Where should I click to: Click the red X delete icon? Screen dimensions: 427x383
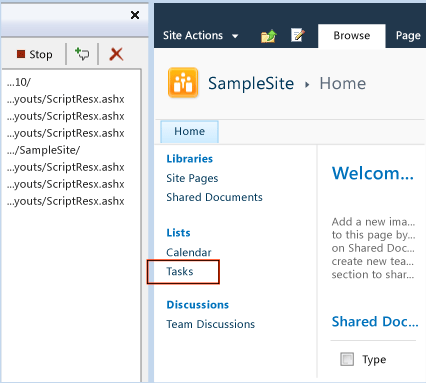[x=116, y=54]
